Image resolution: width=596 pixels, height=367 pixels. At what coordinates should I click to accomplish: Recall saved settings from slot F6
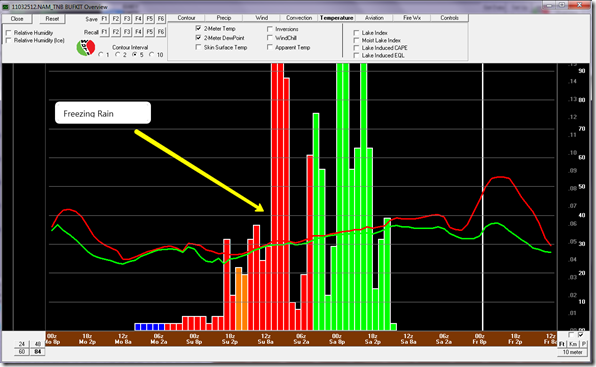pyautogui.click(x=161, y=32)
